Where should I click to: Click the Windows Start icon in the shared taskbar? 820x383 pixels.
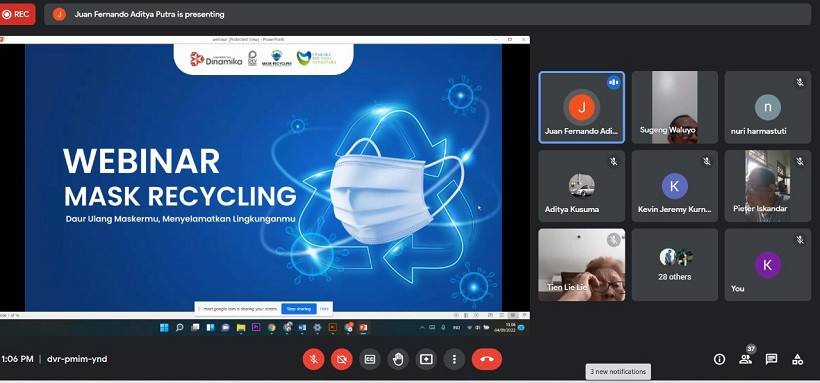[x=164, y=328]
